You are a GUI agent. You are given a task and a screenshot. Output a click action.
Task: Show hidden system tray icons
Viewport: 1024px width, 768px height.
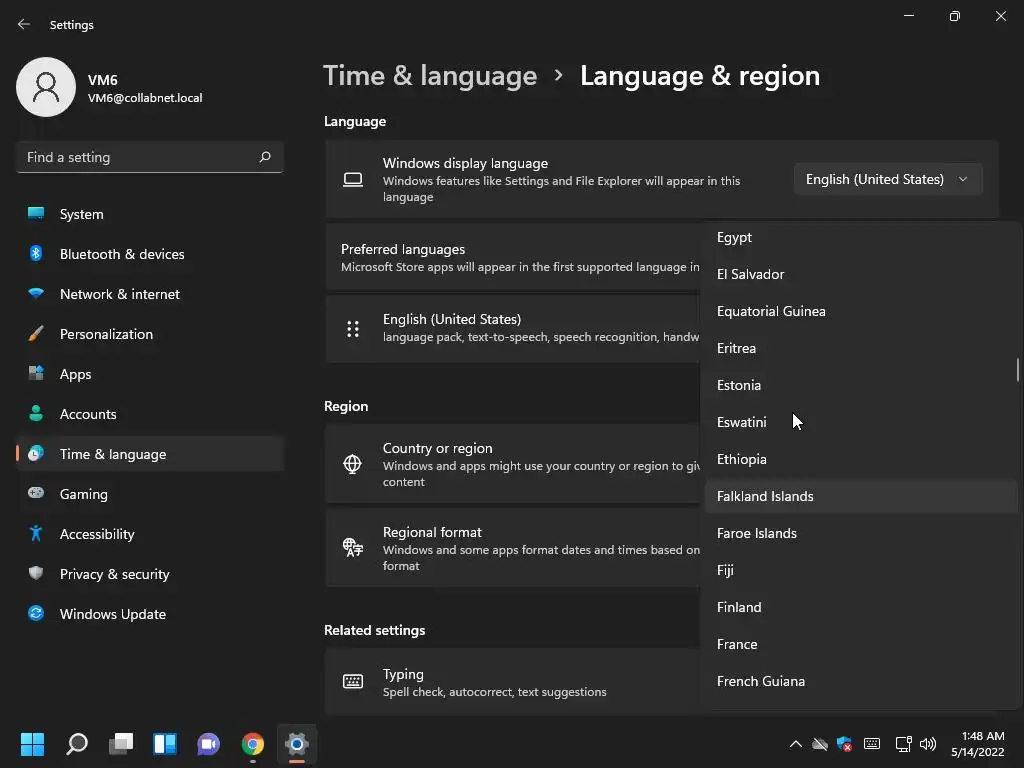[795, 744]
